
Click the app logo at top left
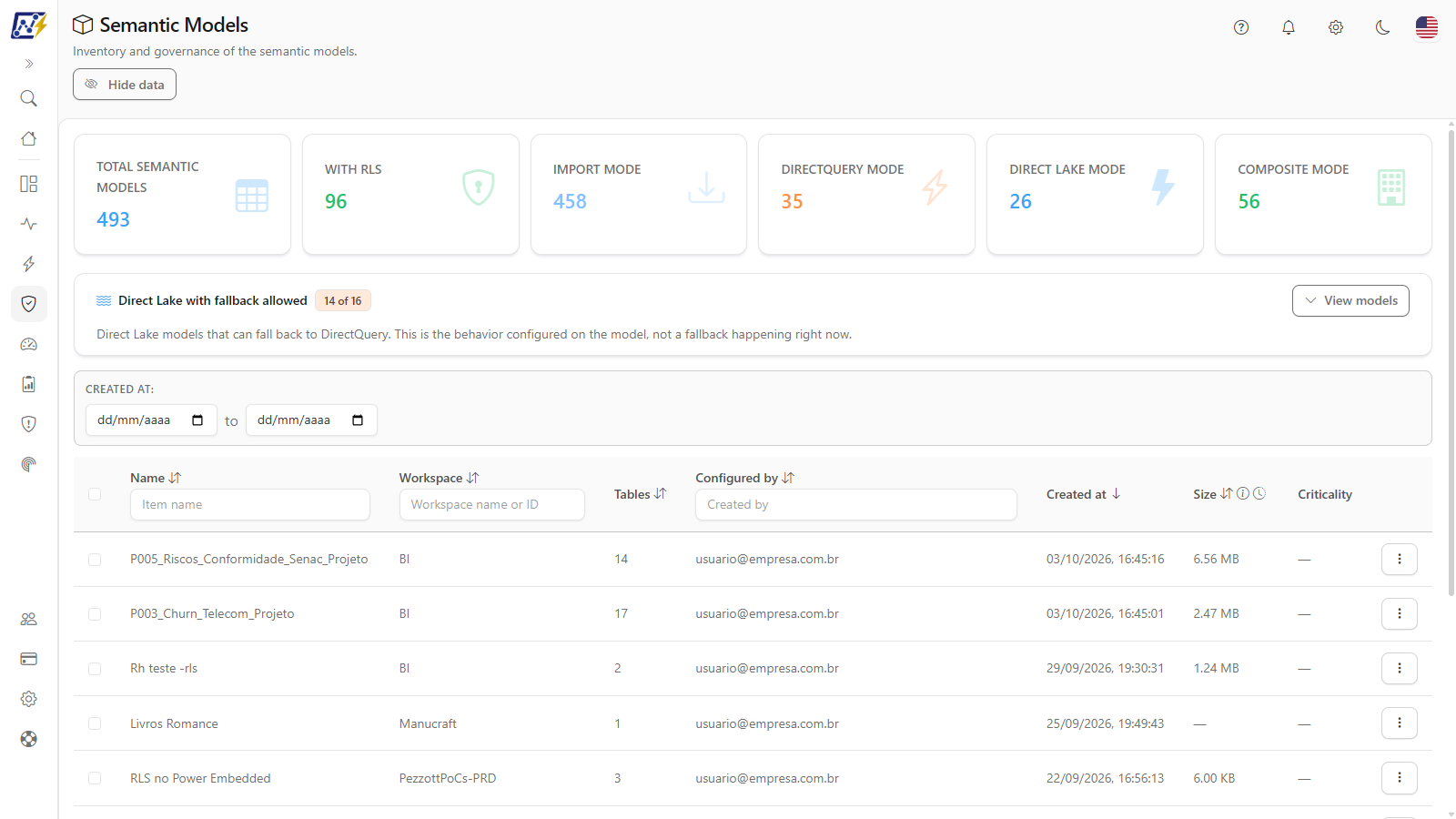pos(29,25)
